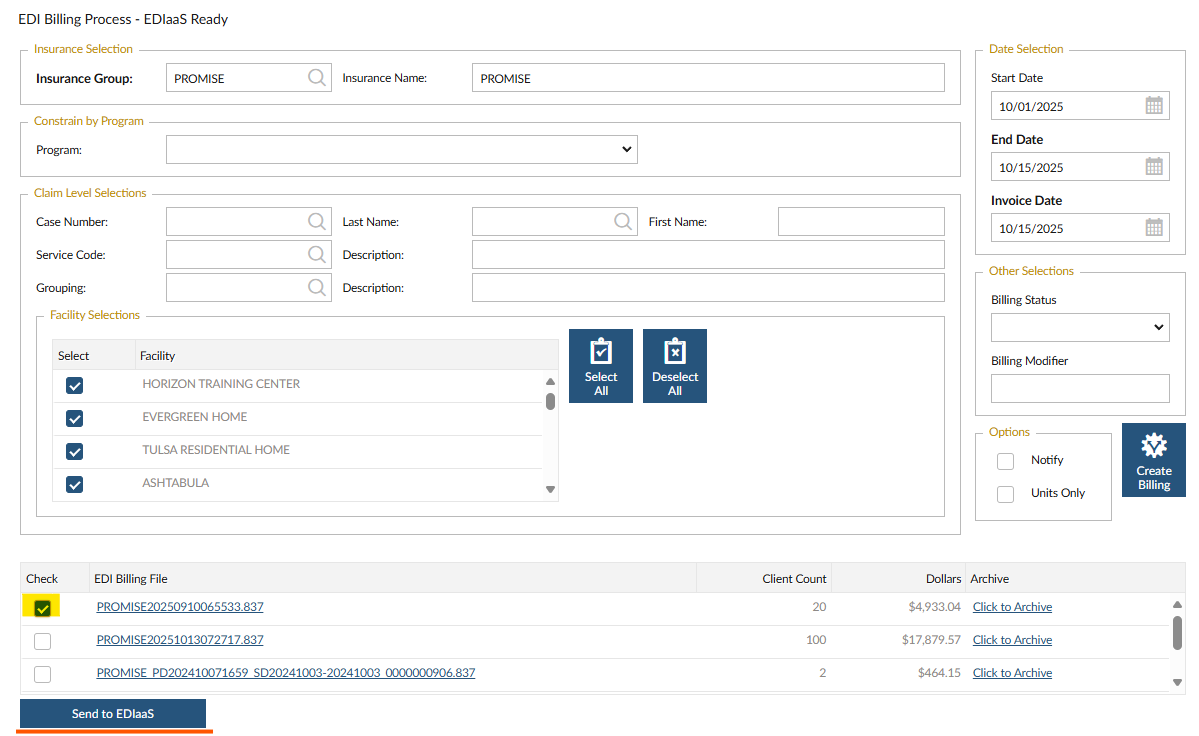
Task: Click the Grouping search magnifier icon
Action: click(x=316, y=288)
